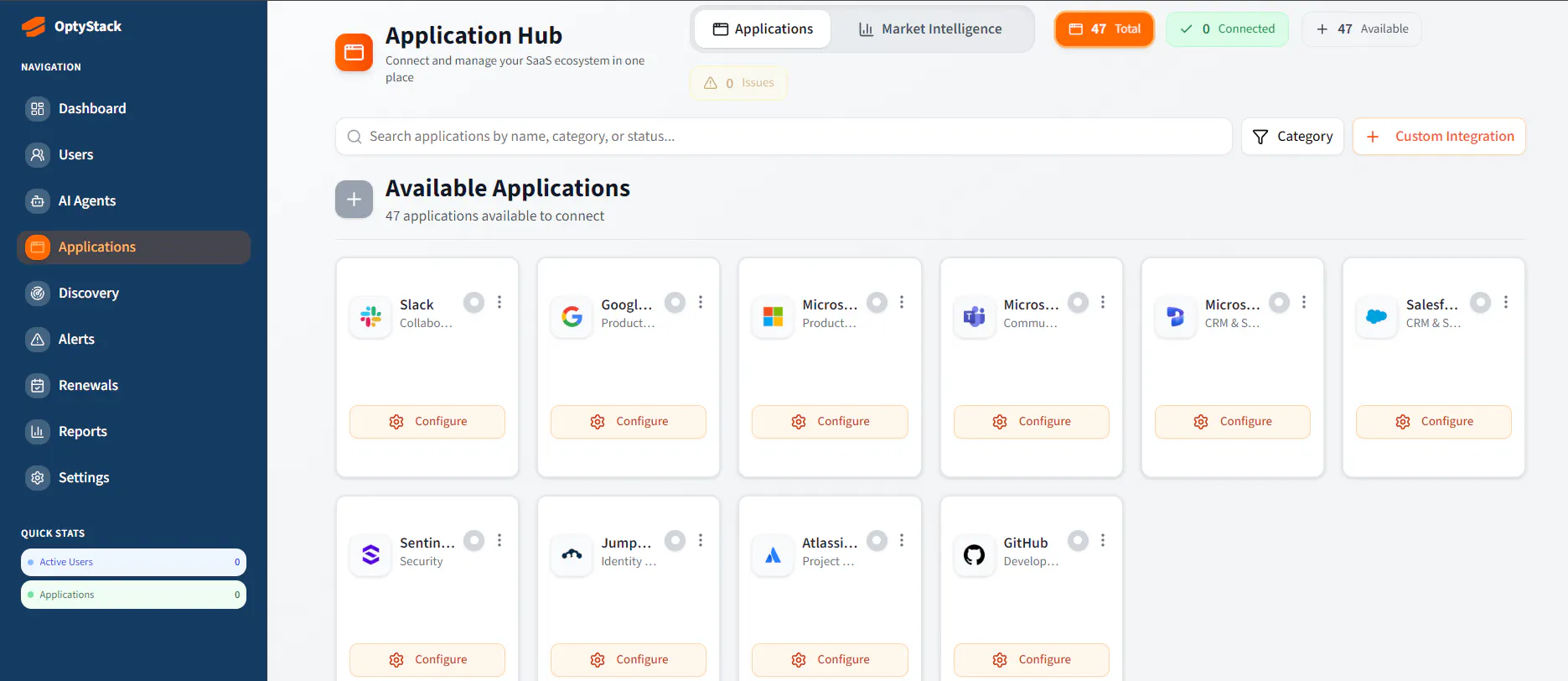This screenshot has height=681, width=1568.
Task: Filter by 0 Connected applications
Action: (x=1227, y=29)
